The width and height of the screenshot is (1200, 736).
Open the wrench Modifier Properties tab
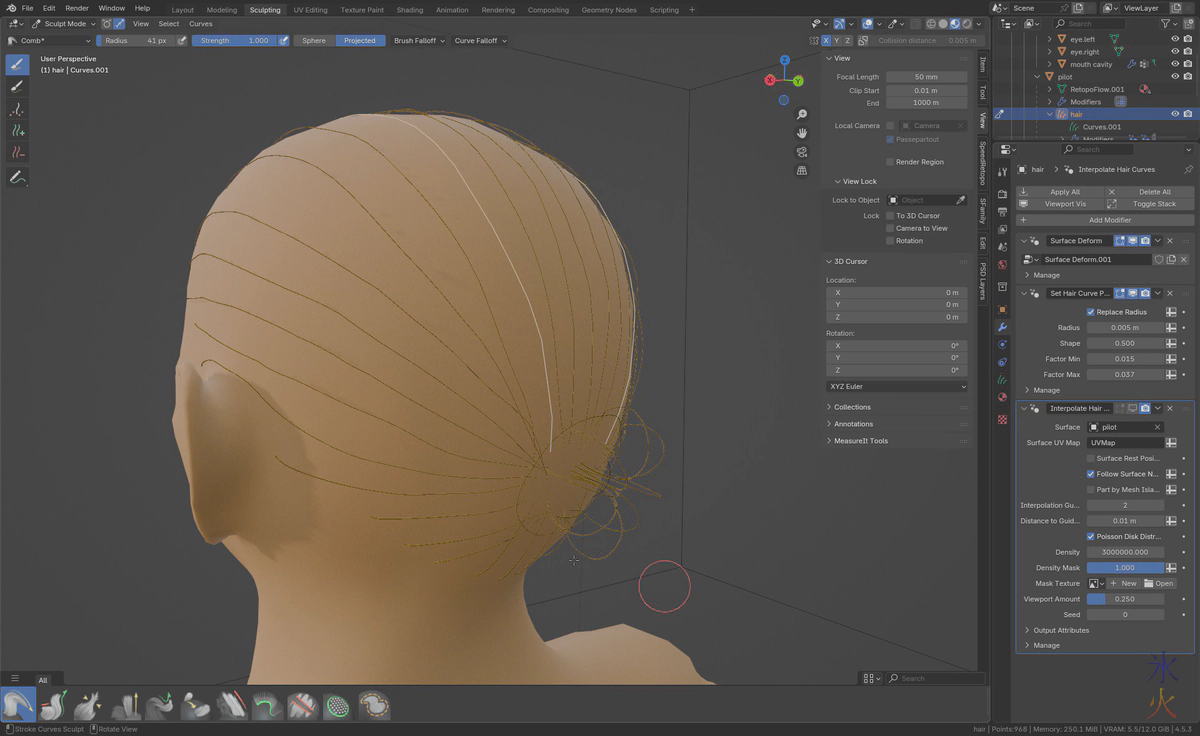point(1001,327)
